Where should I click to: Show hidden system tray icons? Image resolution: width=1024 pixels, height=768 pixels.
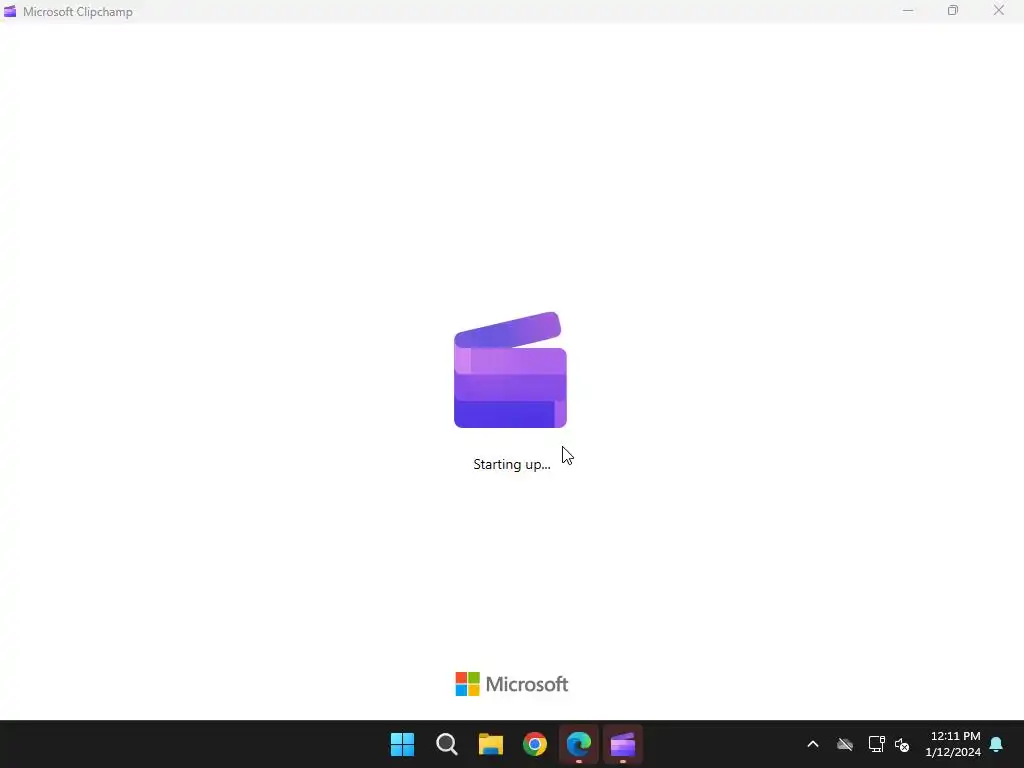click(x=813, y=744)
